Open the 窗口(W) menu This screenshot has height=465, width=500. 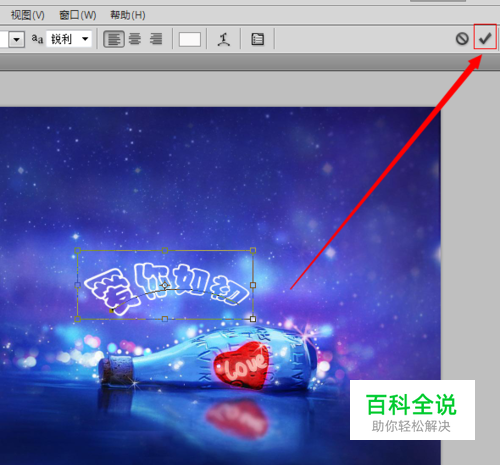(x=78, y=15)
